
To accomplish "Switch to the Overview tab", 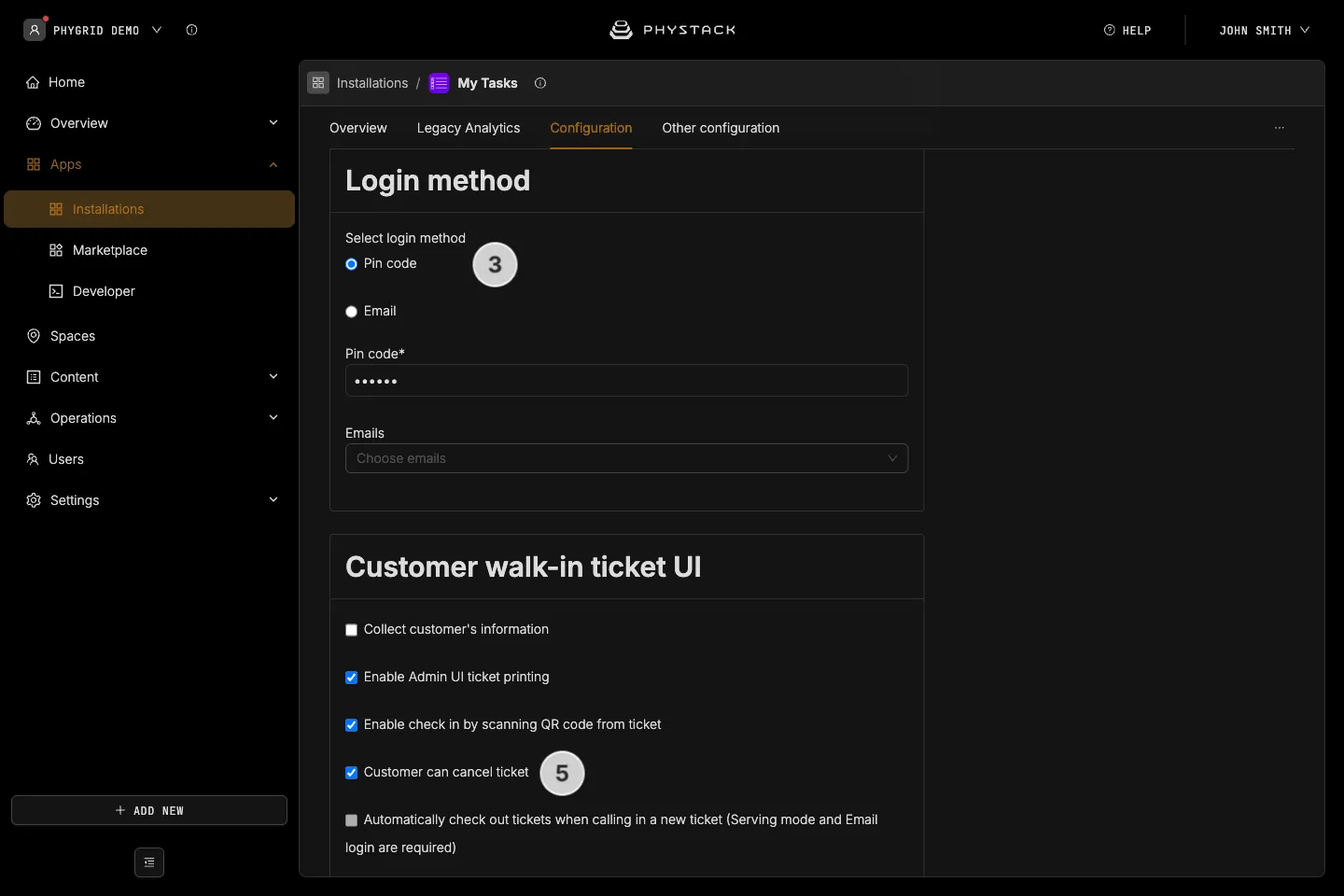I will click(x=358, y=128).
